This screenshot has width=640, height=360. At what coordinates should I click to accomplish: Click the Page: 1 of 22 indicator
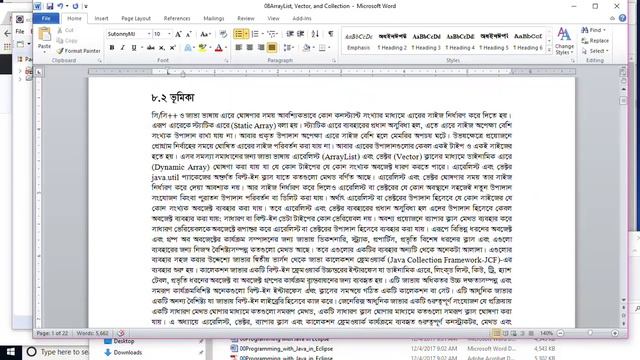click(x=52, y=333)
